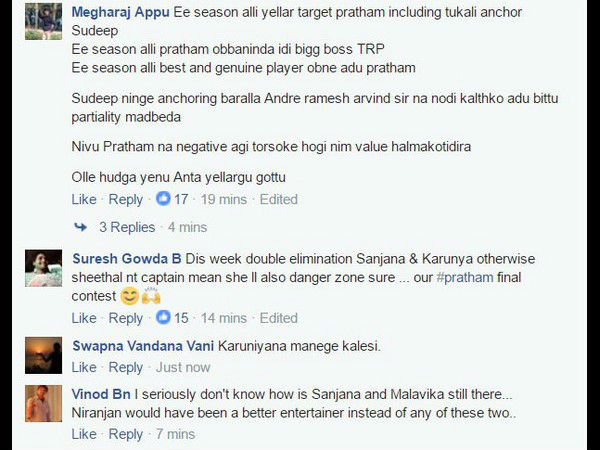Reply to Megharaj Appu's comment

[x=125, y=199]
